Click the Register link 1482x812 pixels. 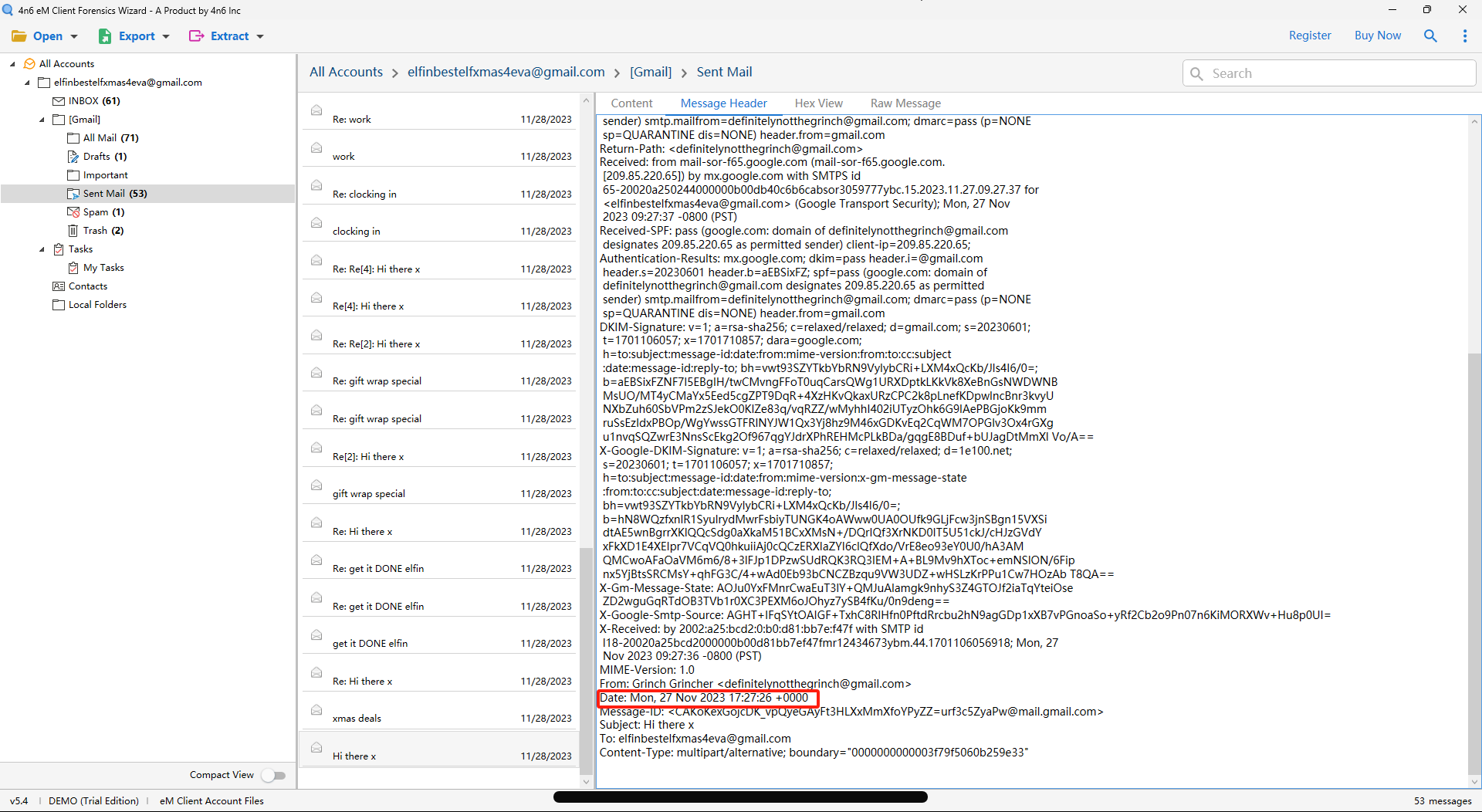[x=1310, y=36]
